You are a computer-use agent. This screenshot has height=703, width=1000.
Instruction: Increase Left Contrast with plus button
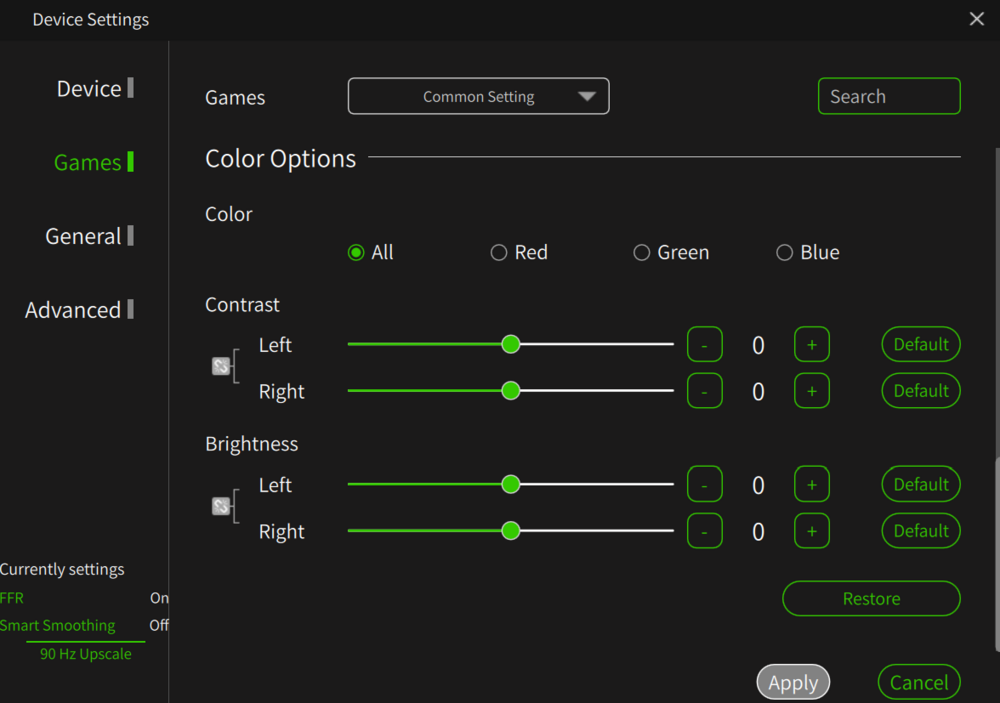click(x=811, y=345)
